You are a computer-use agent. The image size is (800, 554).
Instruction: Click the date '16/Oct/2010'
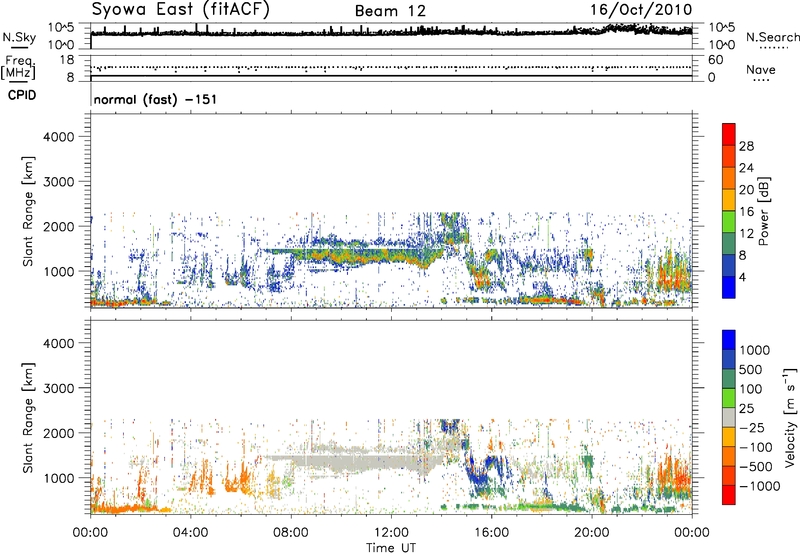coord(641,10)
